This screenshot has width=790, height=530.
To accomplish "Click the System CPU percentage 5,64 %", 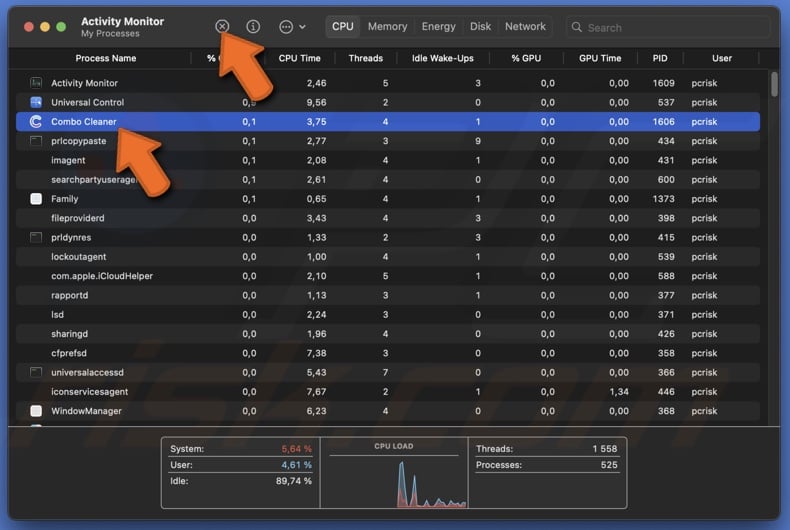I will [x=296, y=448].
